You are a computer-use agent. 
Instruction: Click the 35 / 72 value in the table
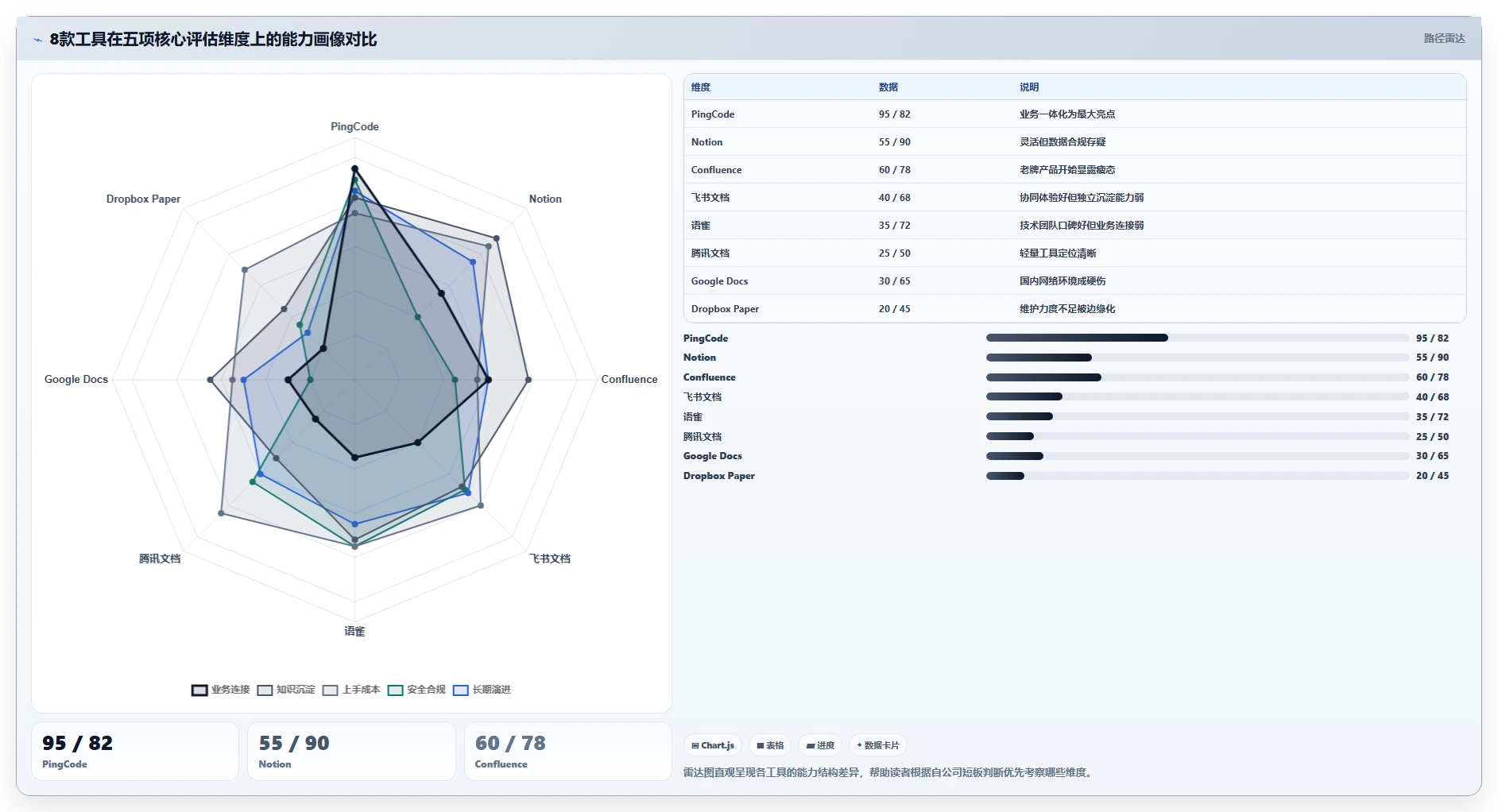point(895,226)
